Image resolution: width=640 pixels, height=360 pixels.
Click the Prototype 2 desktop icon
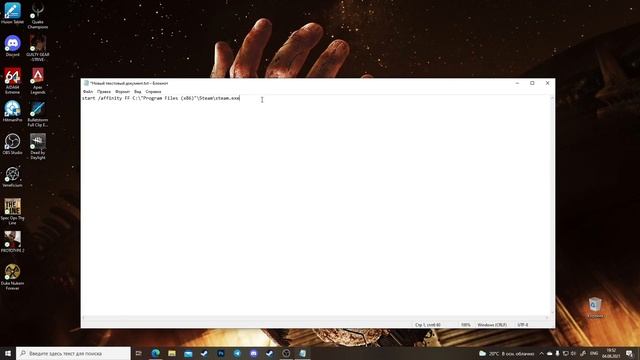[12, 242]
